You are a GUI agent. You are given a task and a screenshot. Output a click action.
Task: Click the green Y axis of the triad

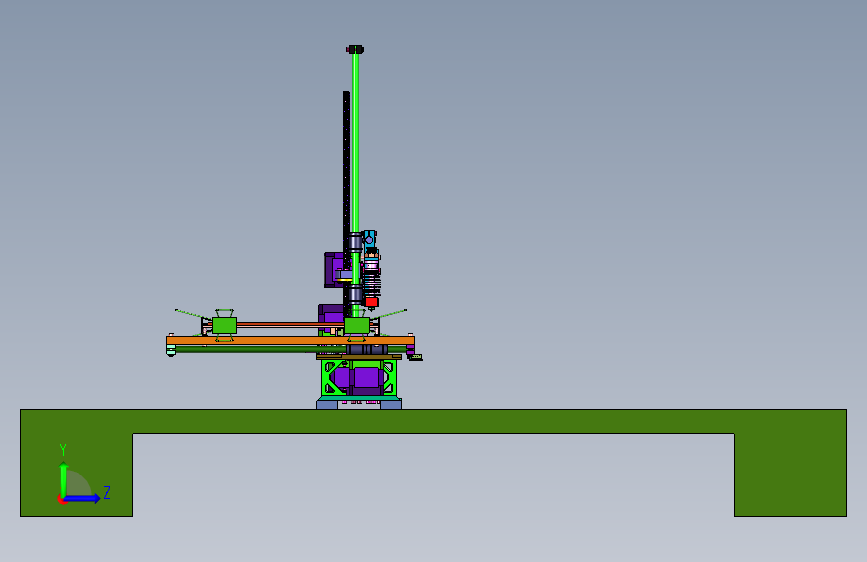(64, 479)
